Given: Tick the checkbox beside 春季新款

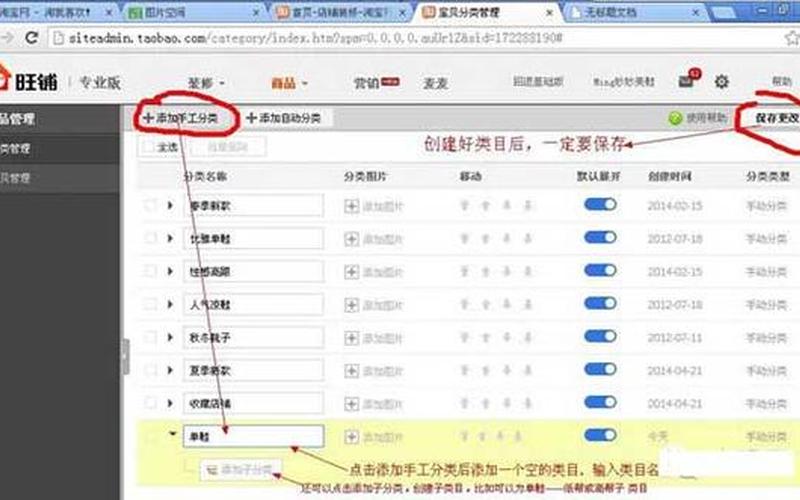Looking at the screenshot, I should 149,205.
